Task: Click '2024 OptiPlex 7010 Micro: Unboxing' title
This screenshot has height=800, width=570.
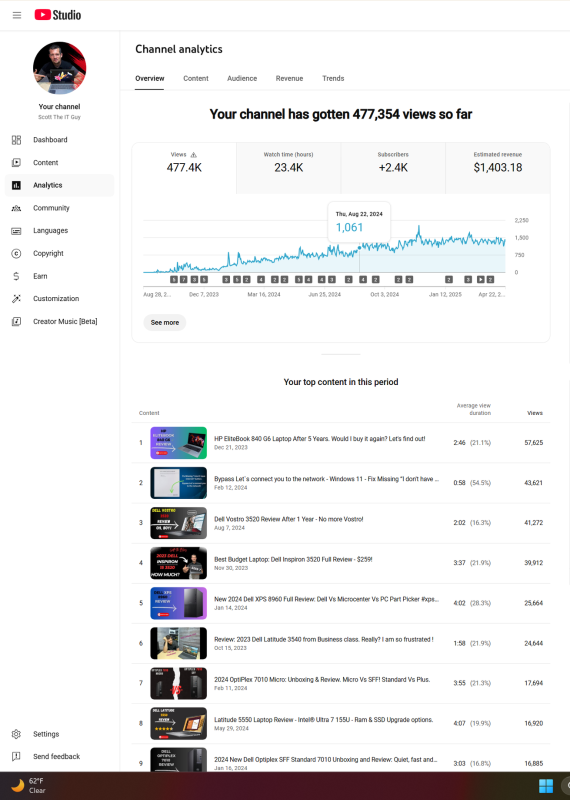Action: tap(322, 680)
